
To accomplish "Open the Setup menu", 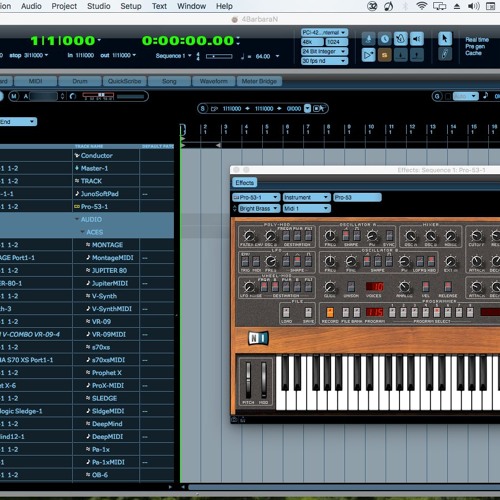I will 131,6.
